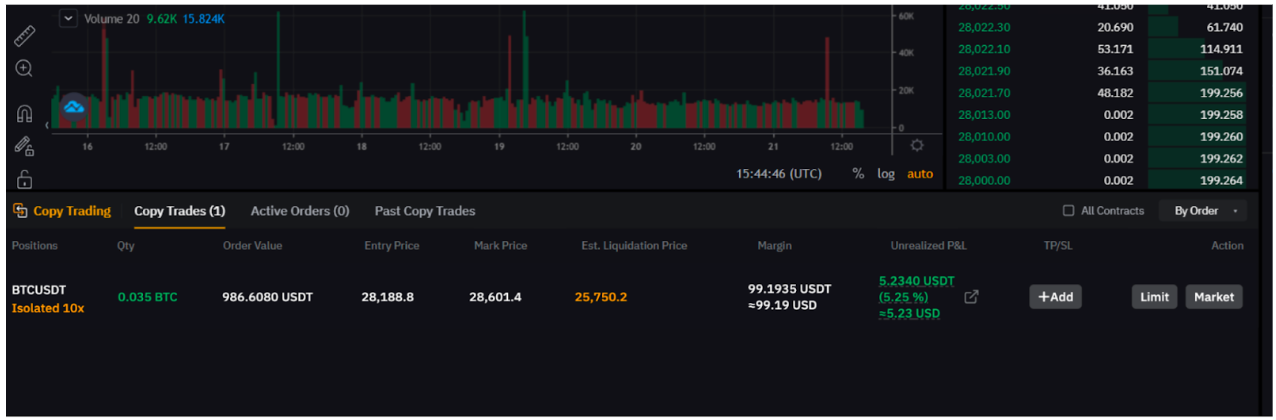Image resolution: width=1276 pixels, height=420 pixels.
Task: Click the blue cloud chart logo badge
Action: (74, 107)
